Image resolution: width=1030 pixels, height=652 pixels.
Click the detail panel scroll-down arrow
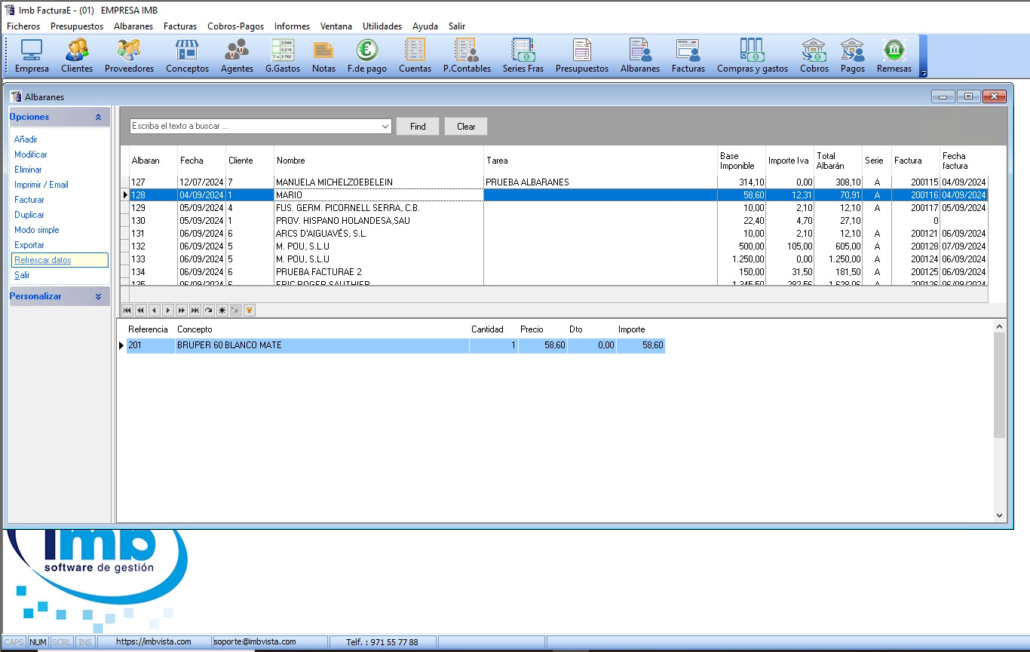click(x=999, y=515)
